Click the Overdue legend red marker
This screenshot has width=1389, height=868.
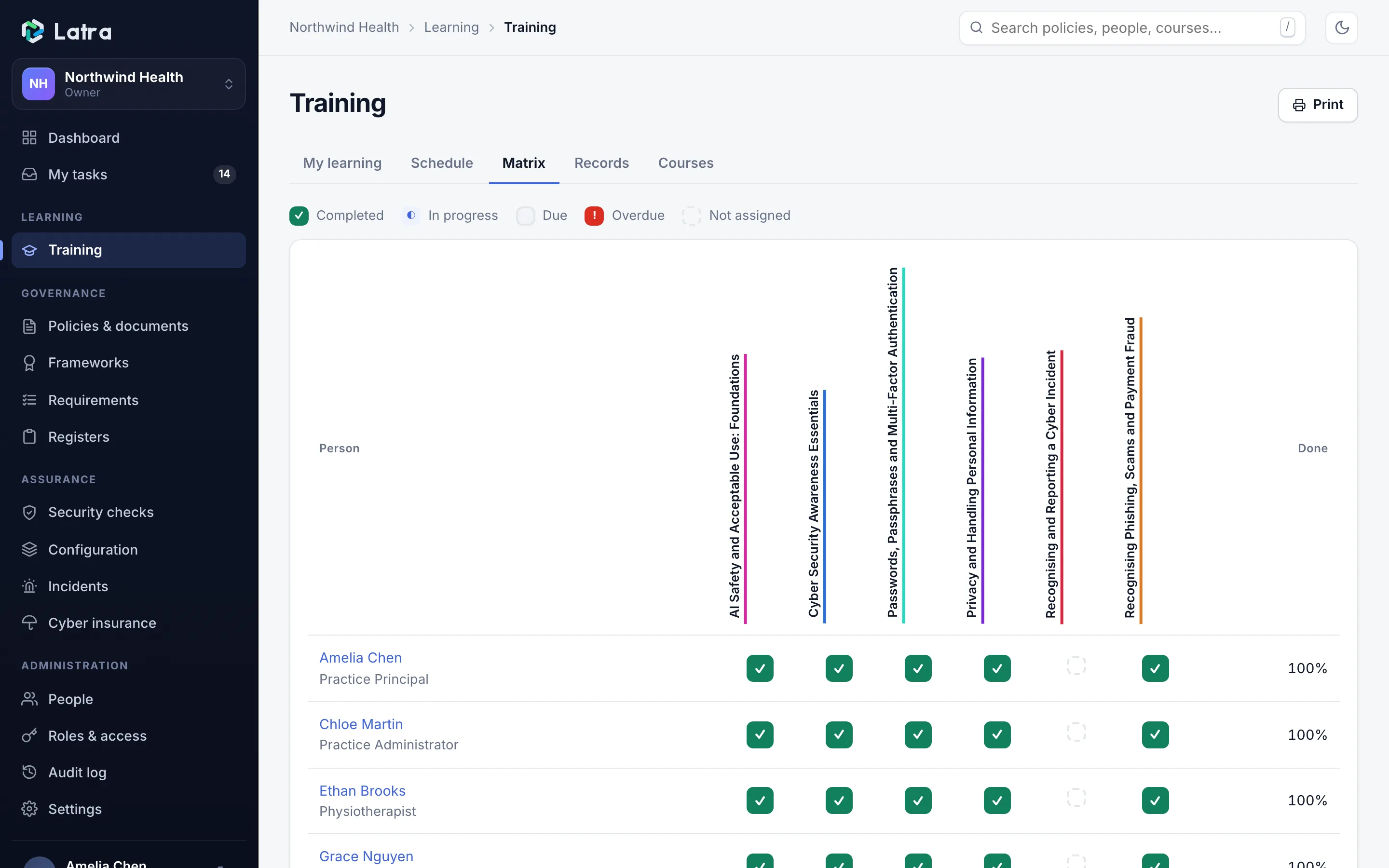coord(594,216)
